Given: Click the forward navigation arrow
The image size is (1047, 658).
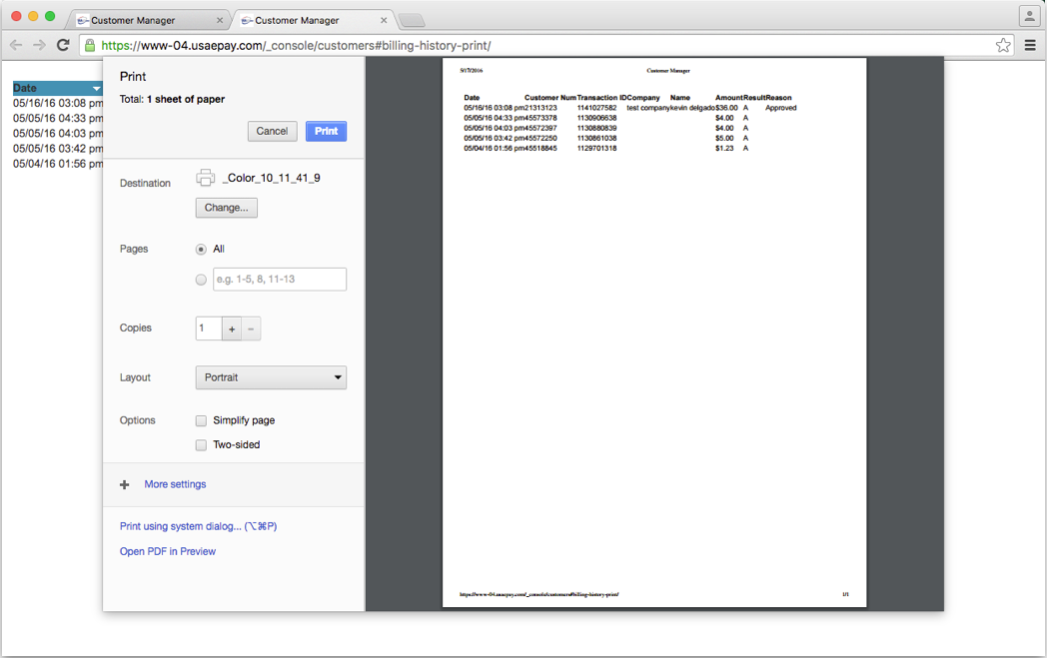Looking at the screenshot, I should [x=39, y=44].
